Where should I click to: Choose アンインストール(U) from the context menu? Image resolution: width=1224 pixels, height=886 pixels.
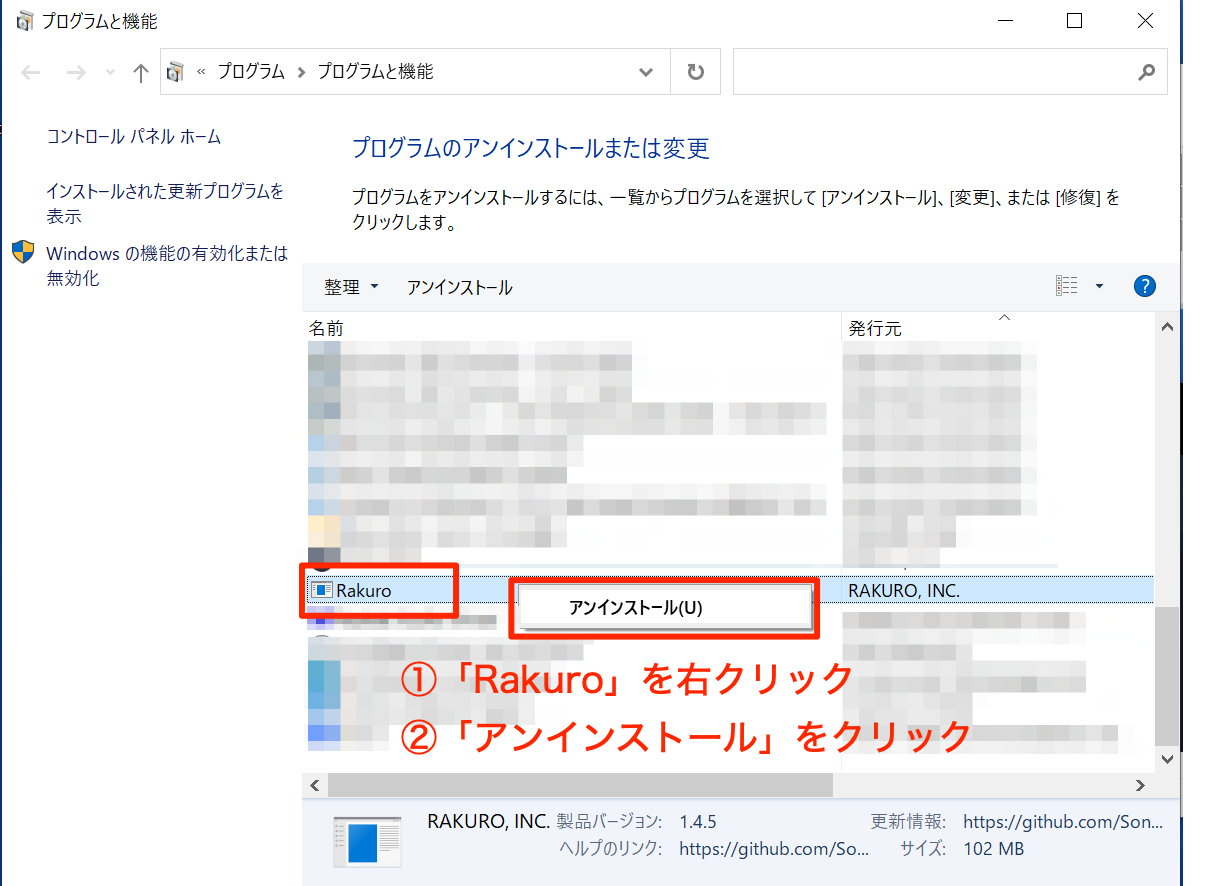click(x=663, y=608)
